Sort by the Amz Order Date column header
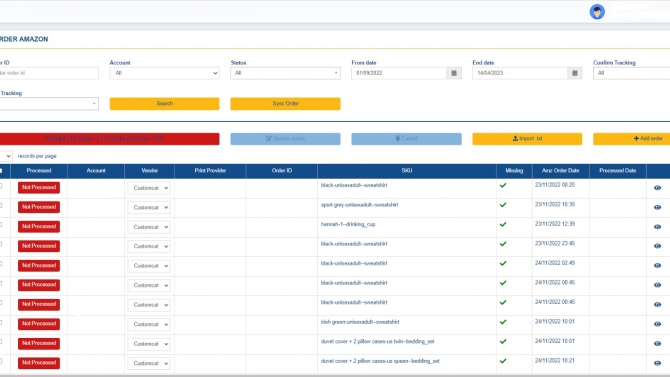The width and height of the screenshot is (670, 377). pyautogui.click(x=561, y=171)
